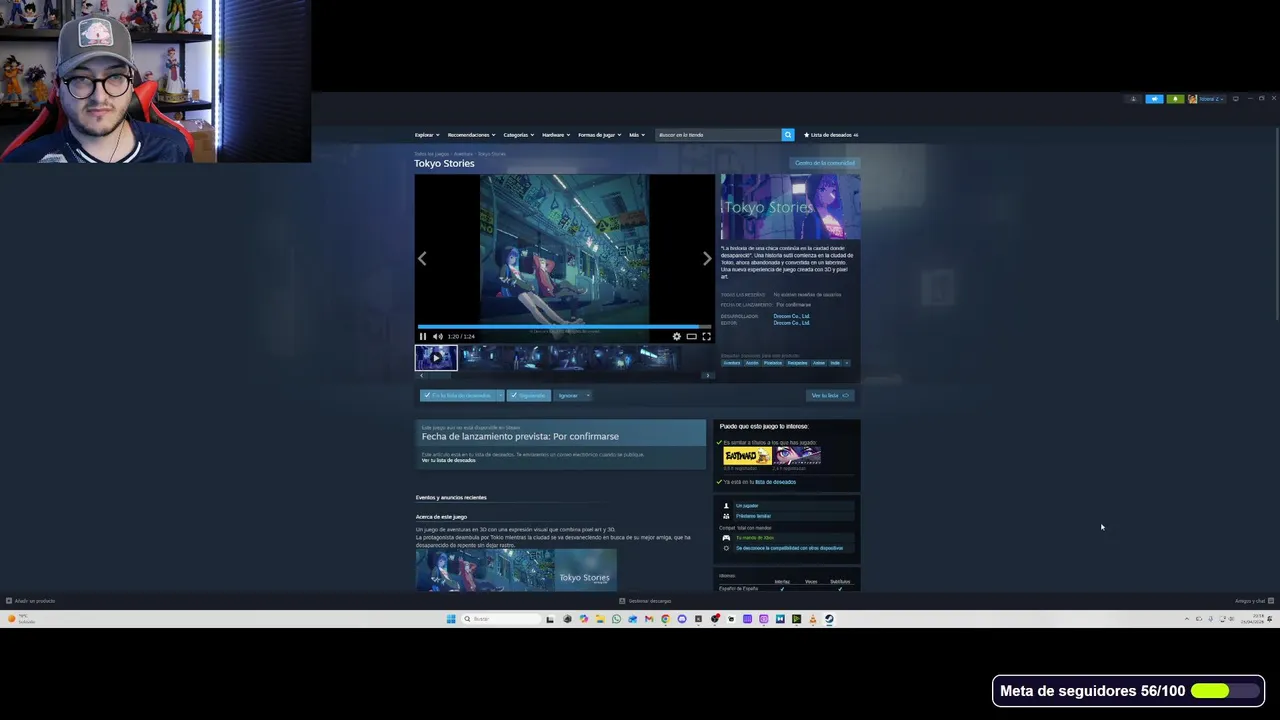Open the Recomendaciones dropdown menu
Image resolution: width=1280 pixels, height=720 pixels.
click(x=471, y=134)
